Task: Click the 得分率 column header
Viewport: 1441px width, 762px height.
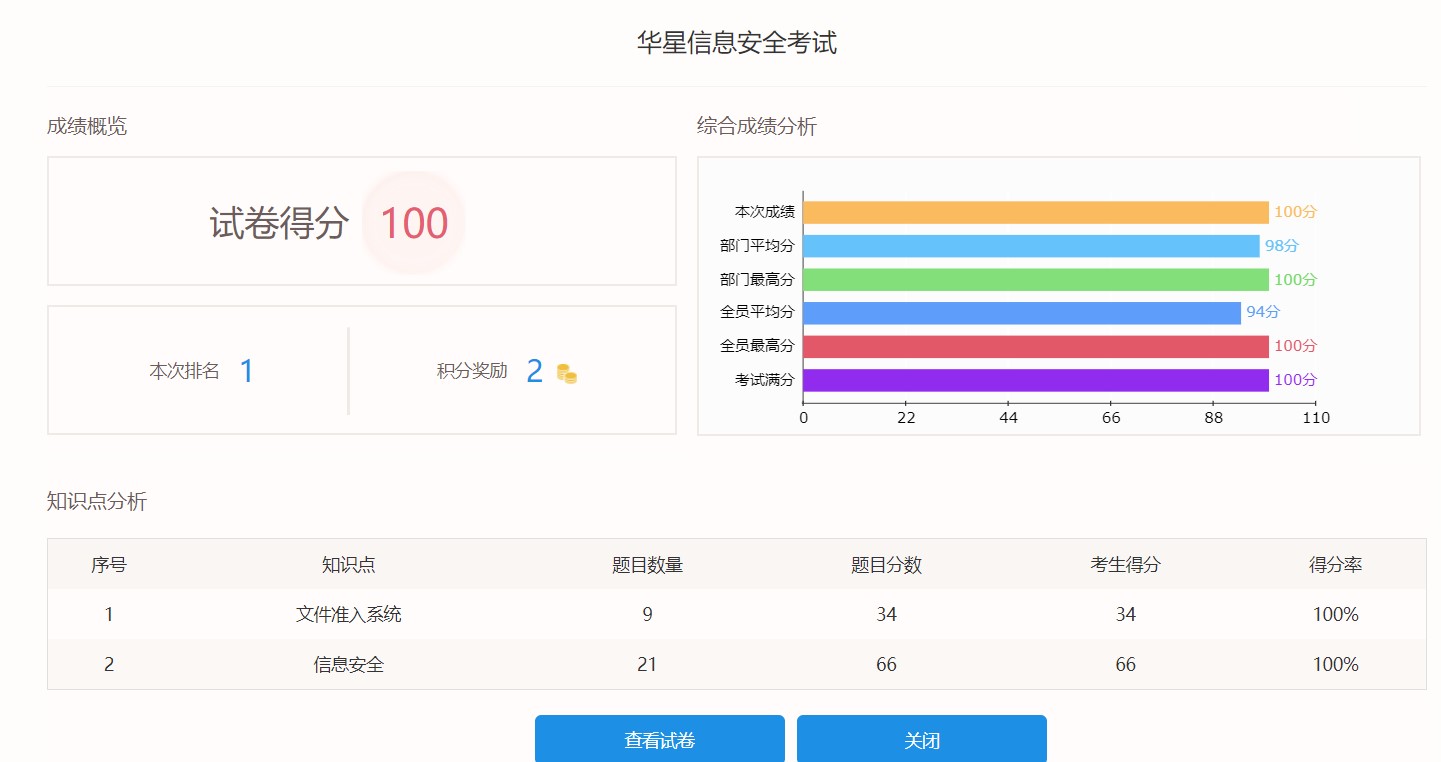Action: (x=1335, y=565)
